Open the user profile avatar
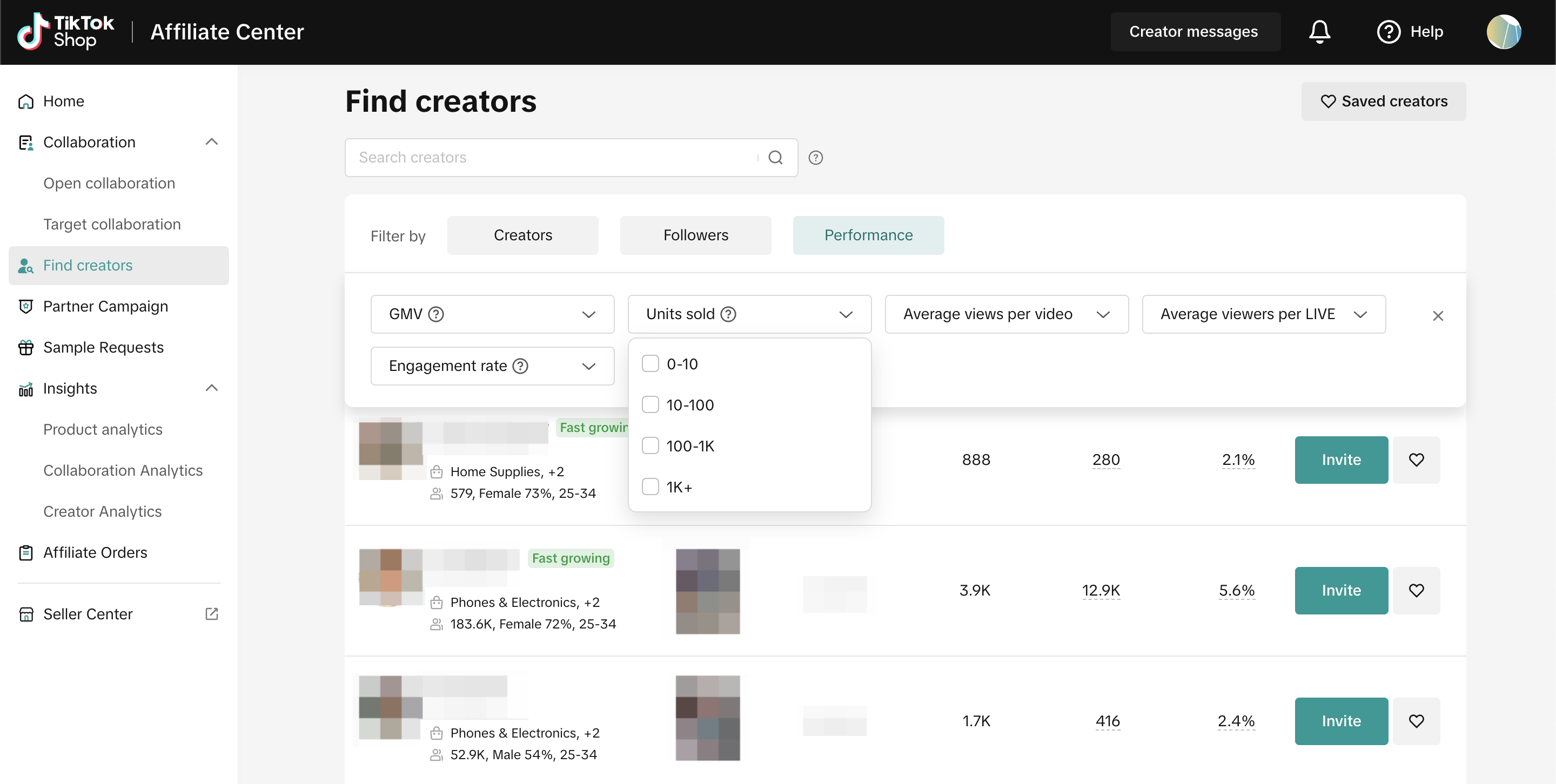This screenshot has height=784, width=1556. pos(1504,31)
